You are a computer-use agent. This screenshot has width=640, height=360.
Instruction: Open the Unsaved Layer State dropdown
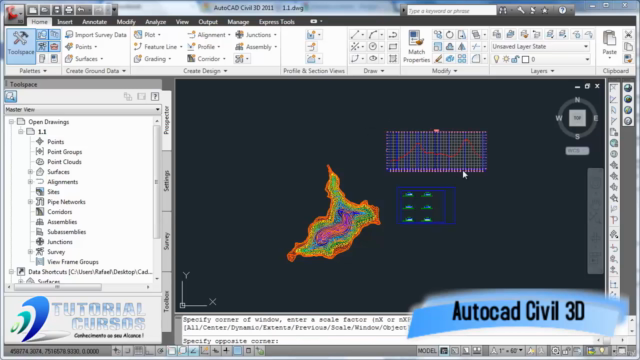click(540, 47)
